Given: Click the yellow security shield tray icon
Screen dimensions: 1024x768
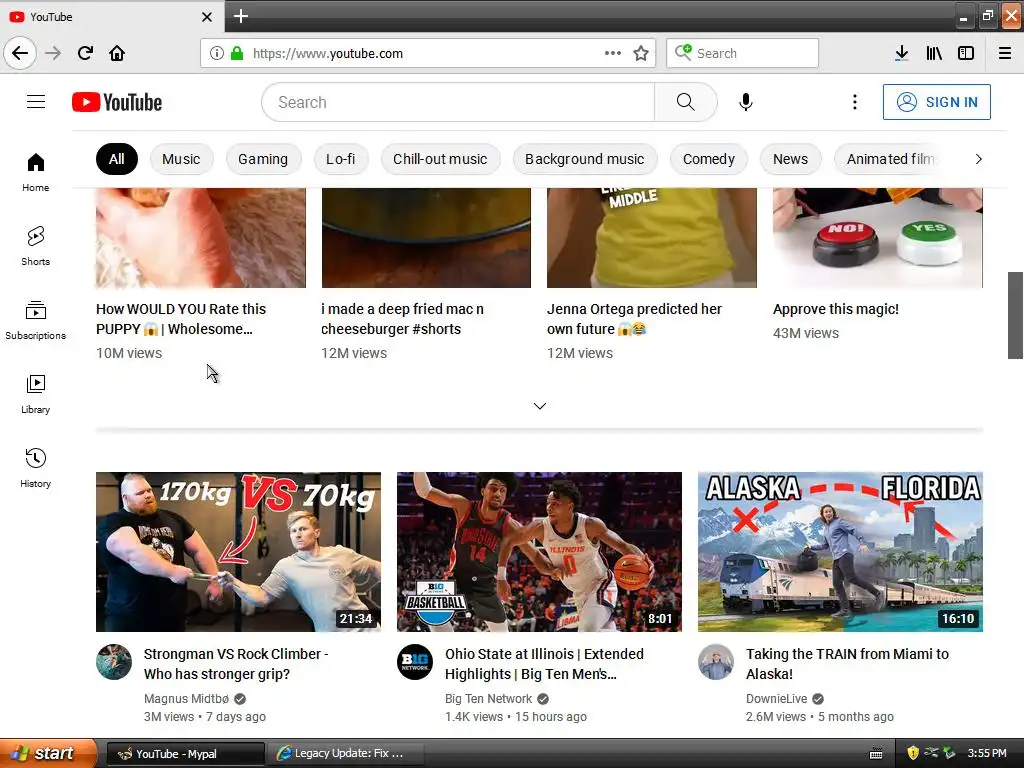Looking at the screenshot, I should pyautogui.click(x=913, y=753).
